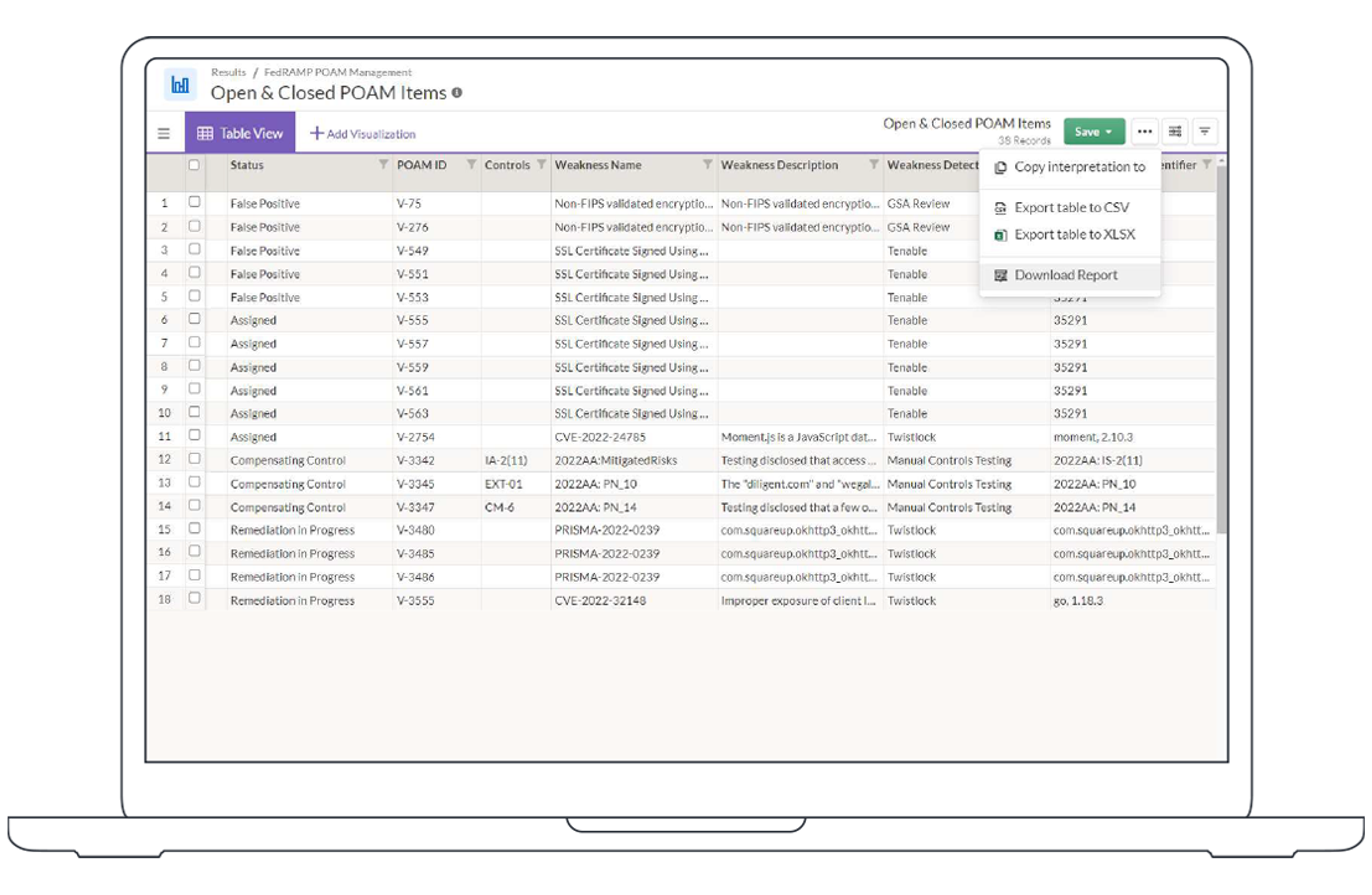Open the filter panel icon

coord(1205,132)
